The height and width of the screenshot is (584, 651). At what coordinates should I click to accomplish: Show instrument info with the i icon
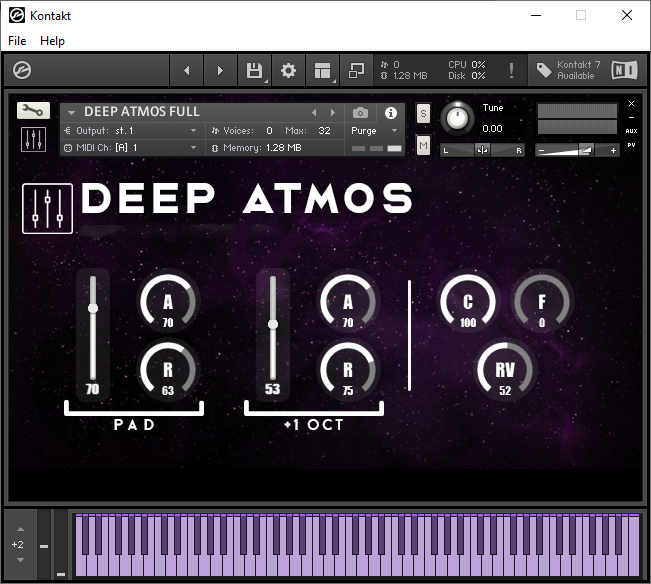(391, 112)
